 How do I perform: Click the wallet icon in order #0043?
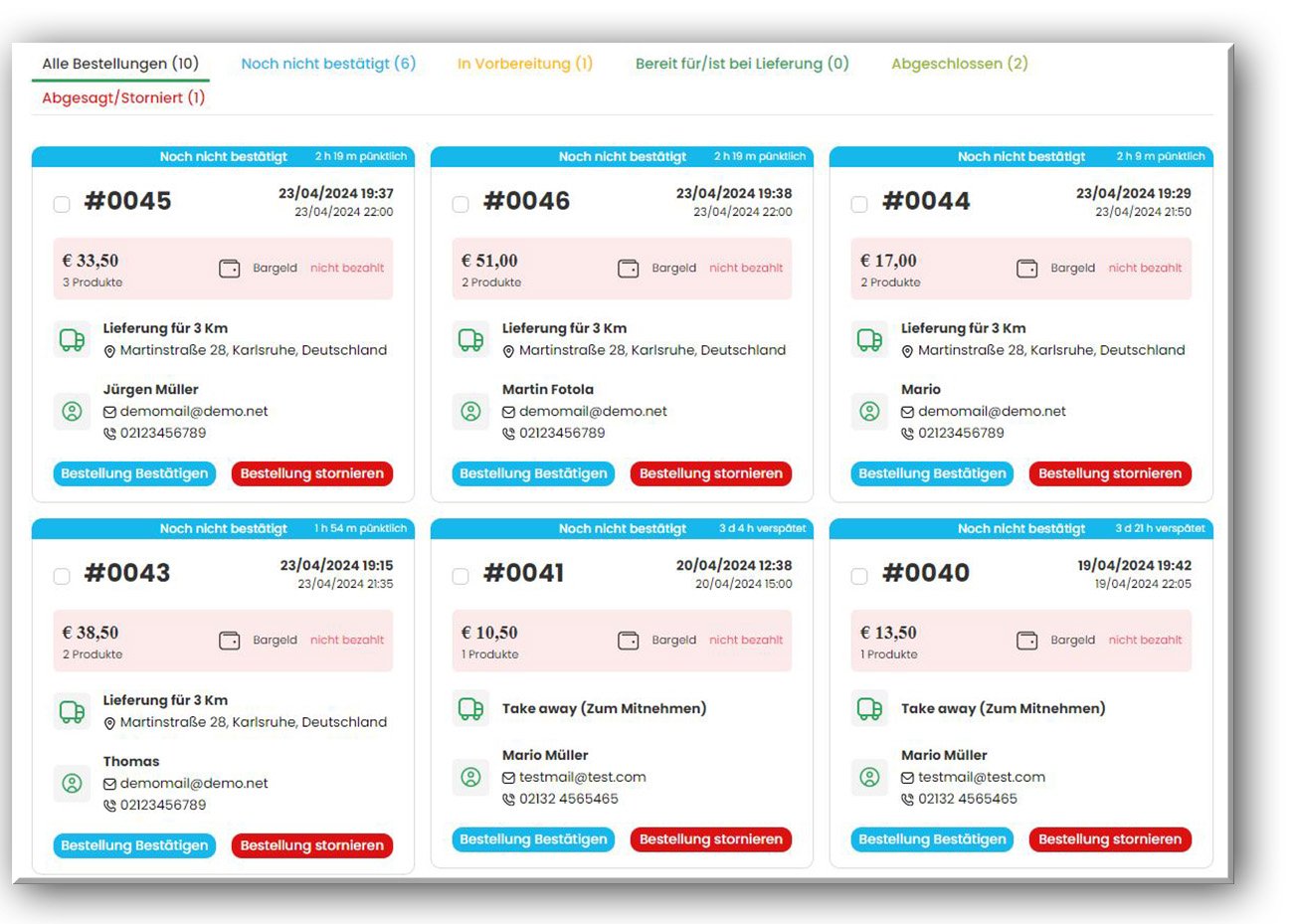pos(229,641)
